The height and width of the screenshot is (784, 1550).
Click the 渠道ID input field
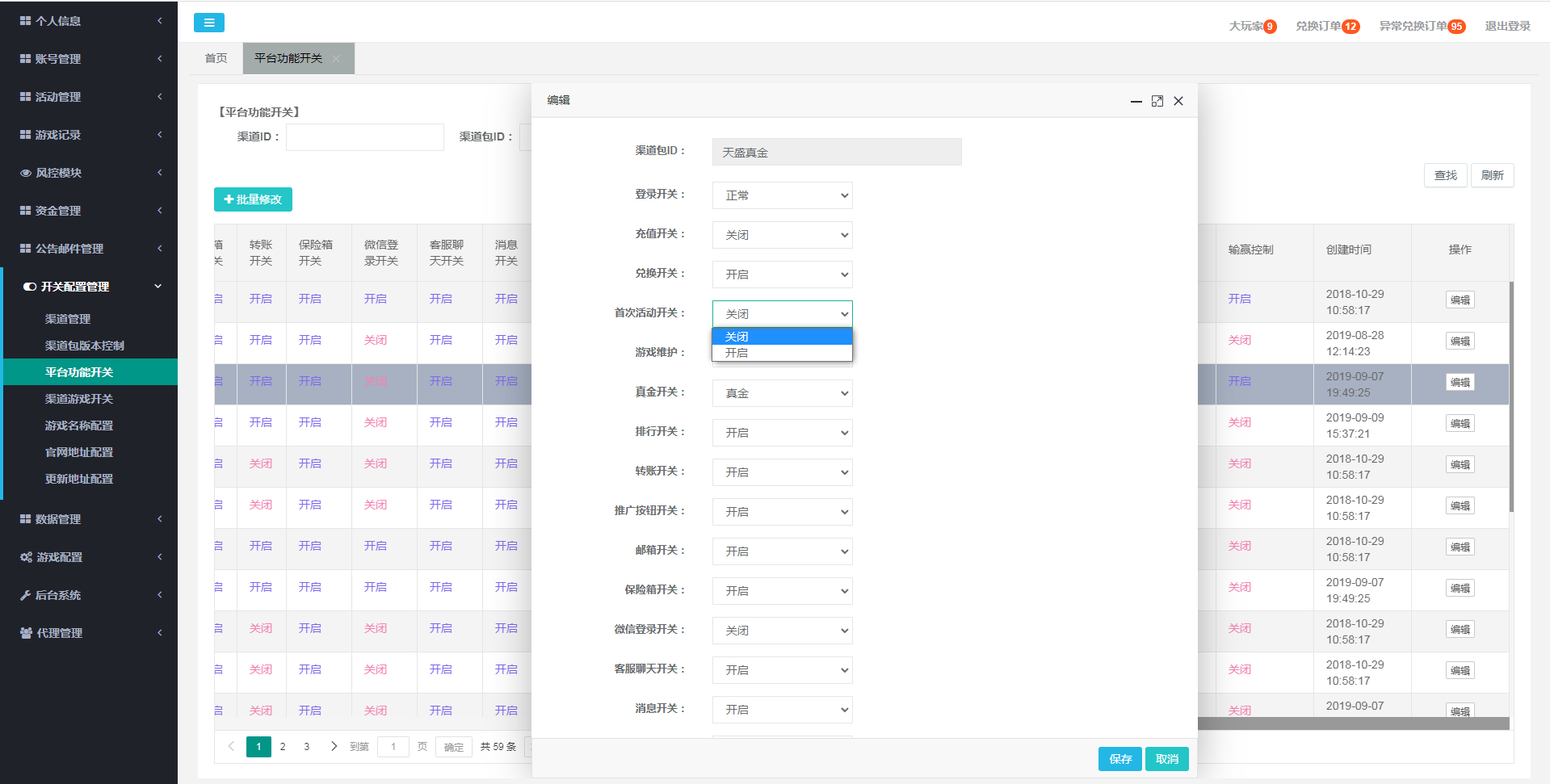click(364, 137)
